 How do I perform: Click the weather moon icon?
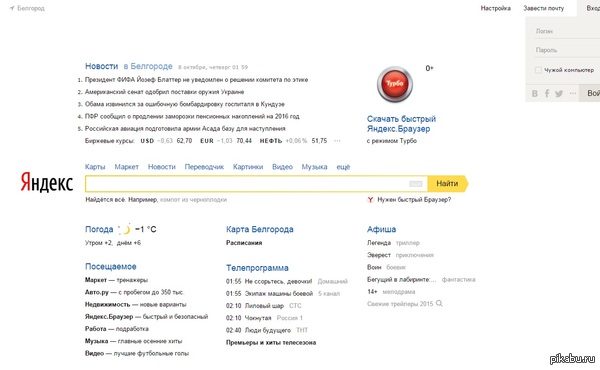125,229
